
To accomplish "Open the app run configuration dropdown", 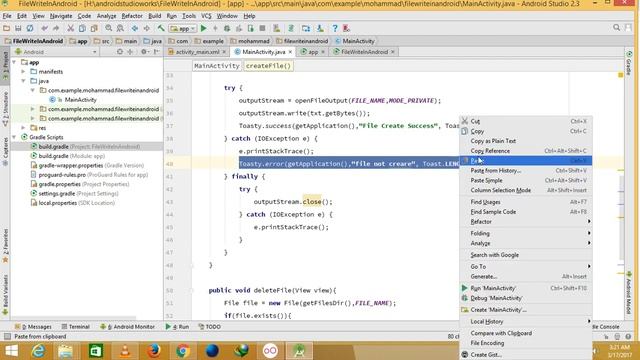I will pos(183,29).
